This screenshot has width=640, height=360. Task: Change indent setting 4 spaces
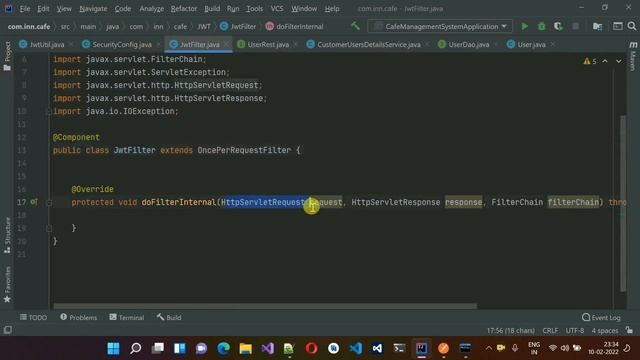pos(605,330)
